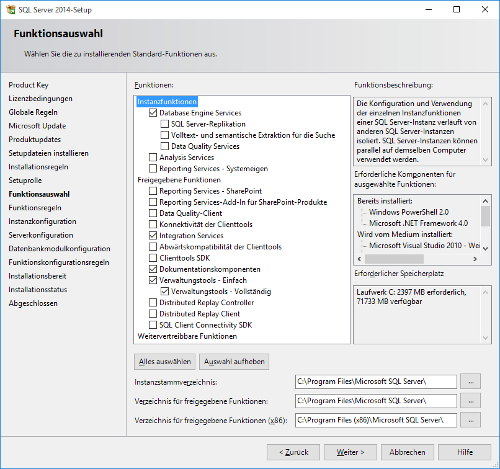Select Weitervertreibbare Funktionen tree node

[187, 336]
